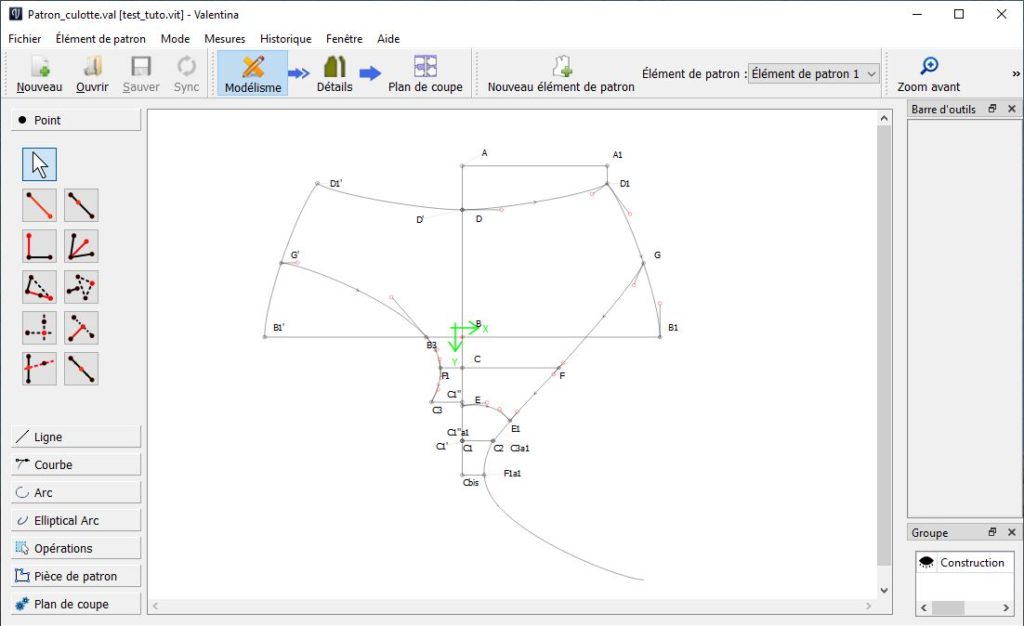
Task: Select the midpoint between two points tool
Action: tap(81, 368)
